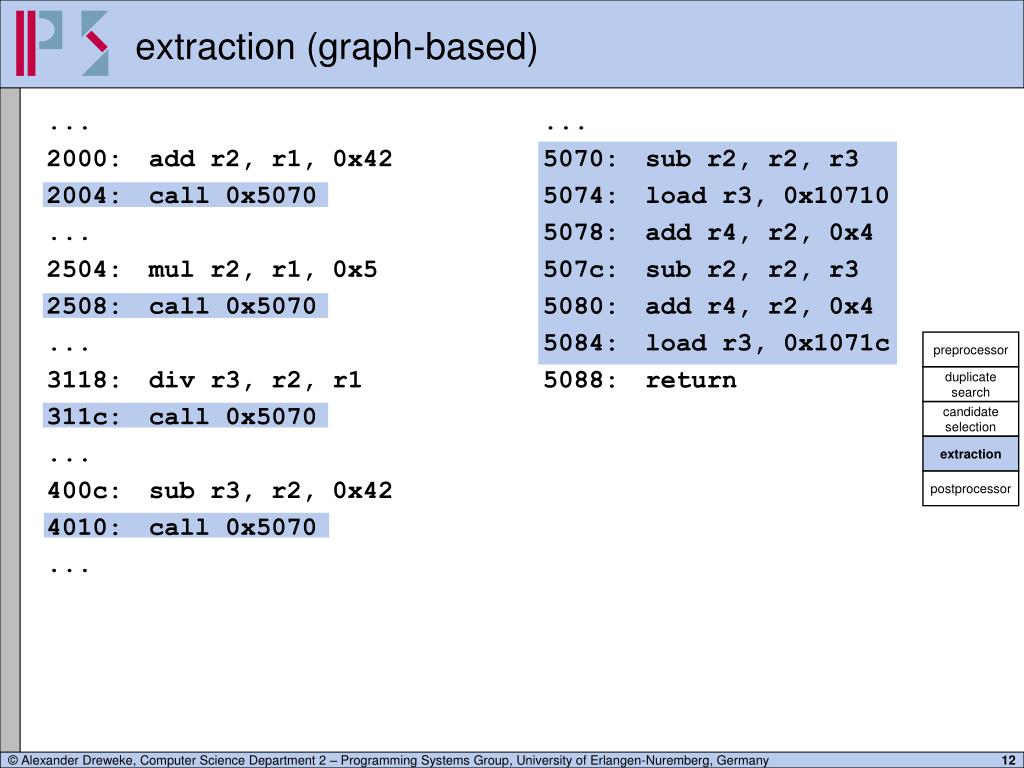Click line '400c: sub r3, r2, 0x42'
1024x768 pixels.
(x=219, y=490)
